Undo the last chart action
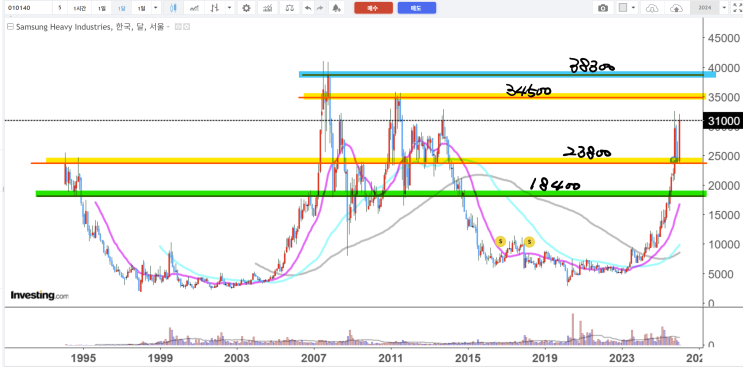The width and height of the screenshot is (743, 367). pos(308,8)
